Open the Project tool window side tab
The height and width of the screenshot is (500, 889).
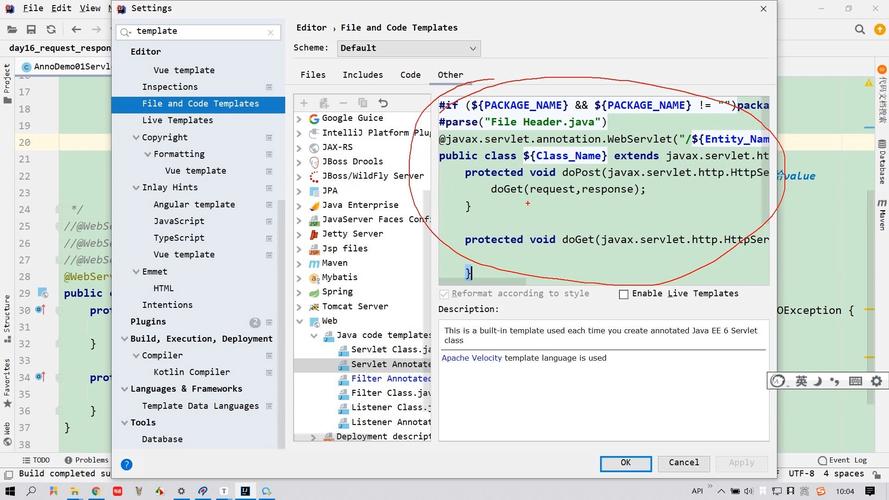[7, 83]
